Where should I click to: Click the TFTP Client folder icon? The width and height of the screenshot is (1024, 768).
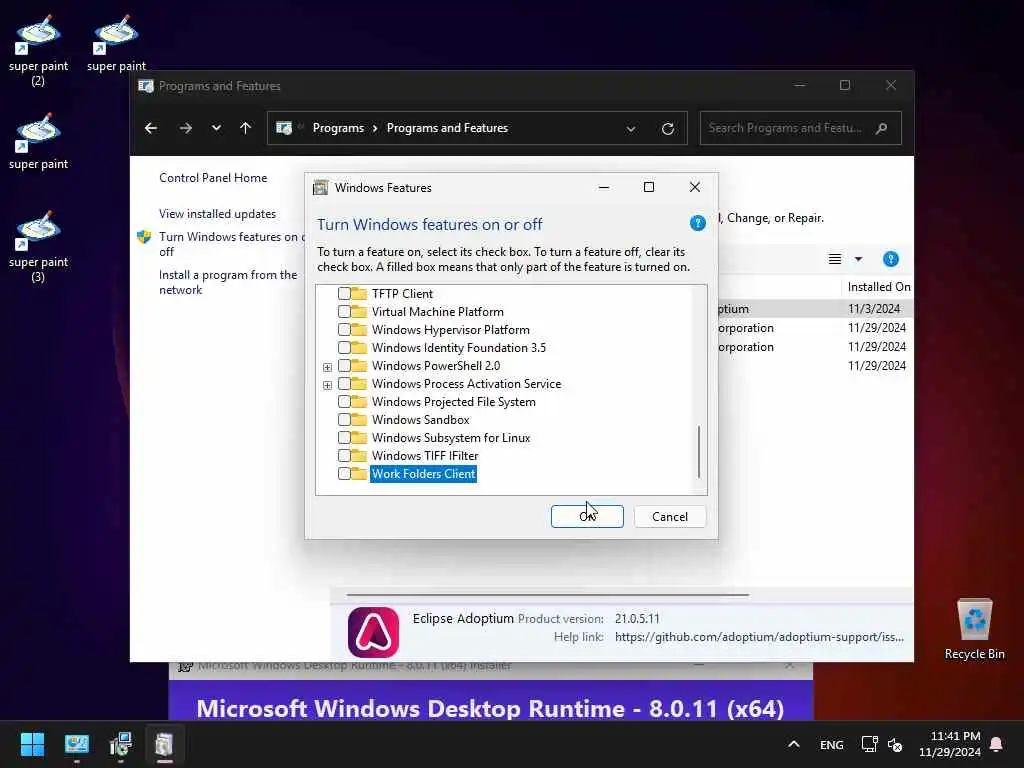(359, 294)
